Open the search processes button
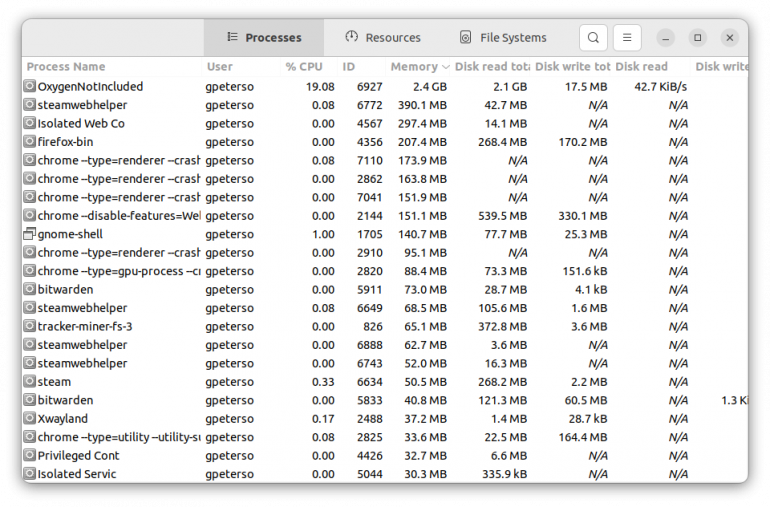Viewport: 770px width, 507px height. coord(593,38)
